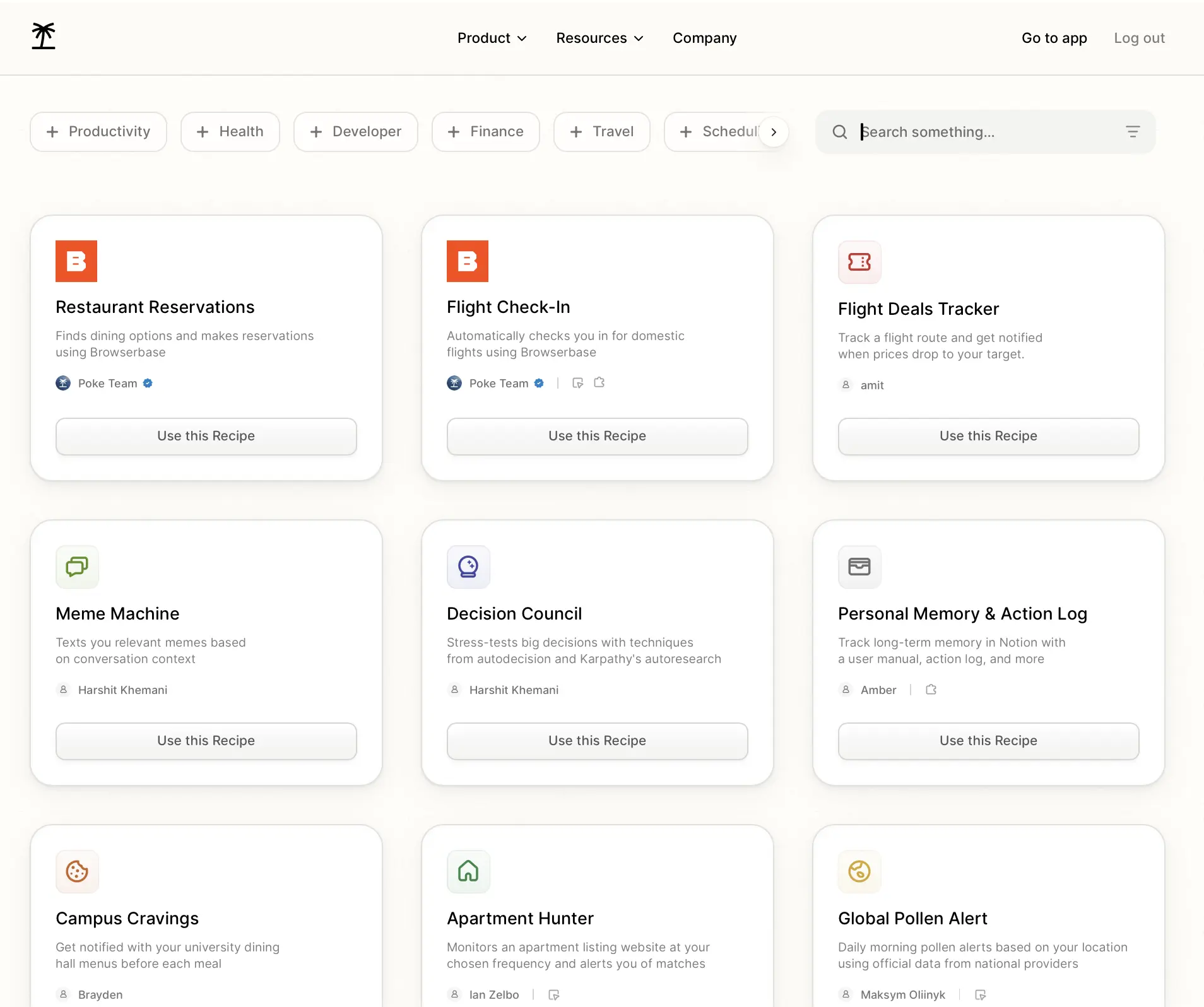Click author name Amber
Image resolution: width=1204 pixels, height=1007 pixels.
pos(878,690)
